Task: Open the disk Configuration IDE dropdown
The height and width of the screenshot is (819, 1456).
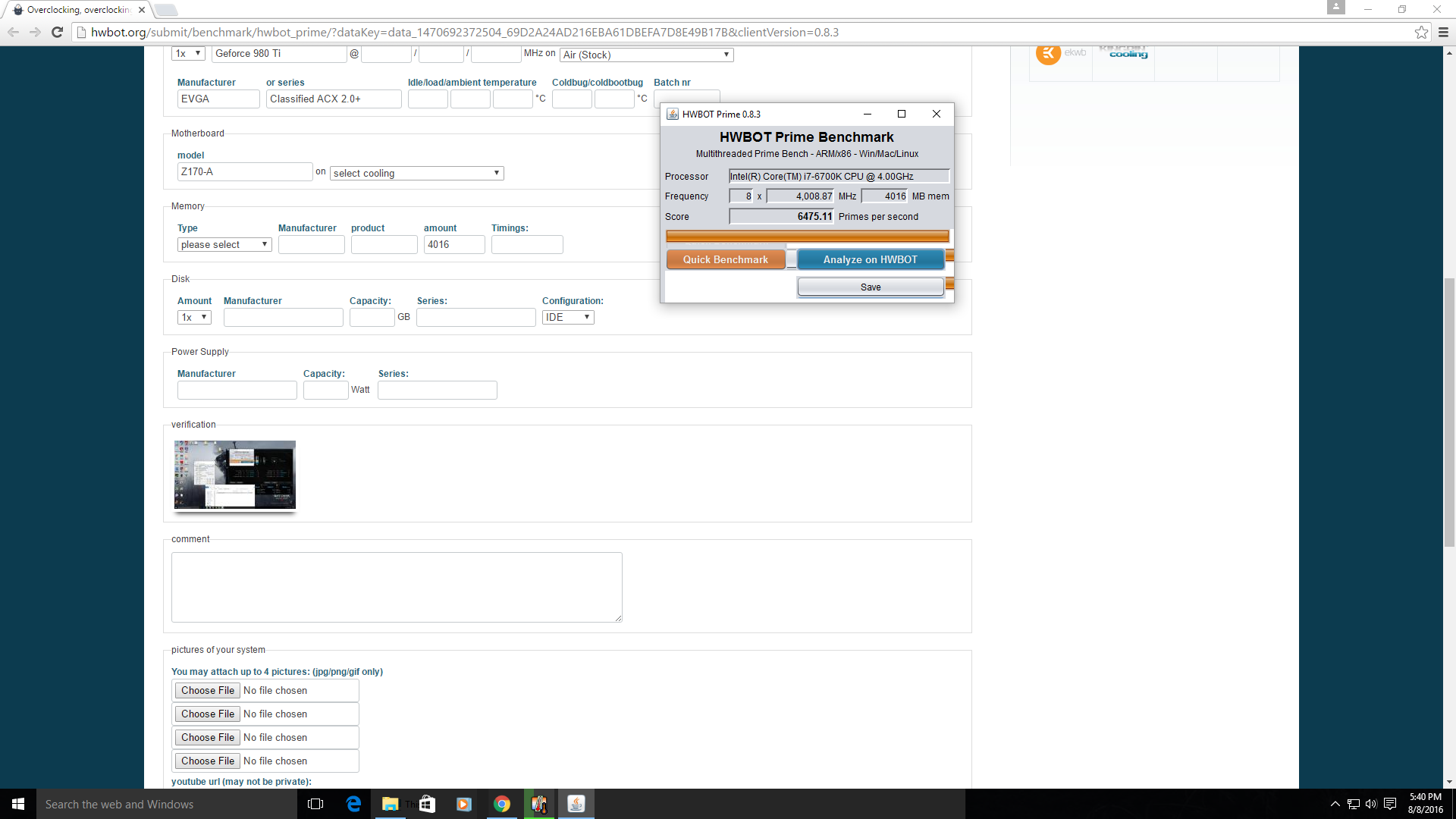Action: click(568, 317)
